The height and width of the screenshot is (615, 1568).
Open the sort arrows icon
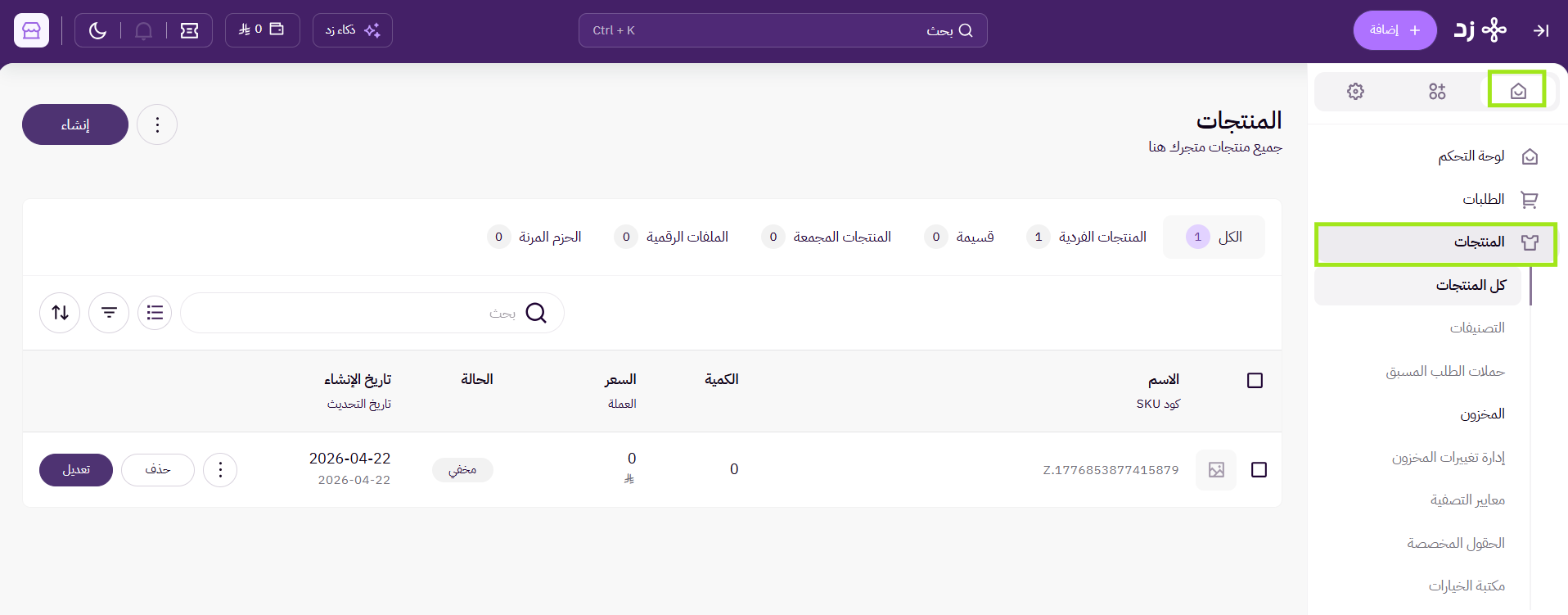tap(60, 313)
